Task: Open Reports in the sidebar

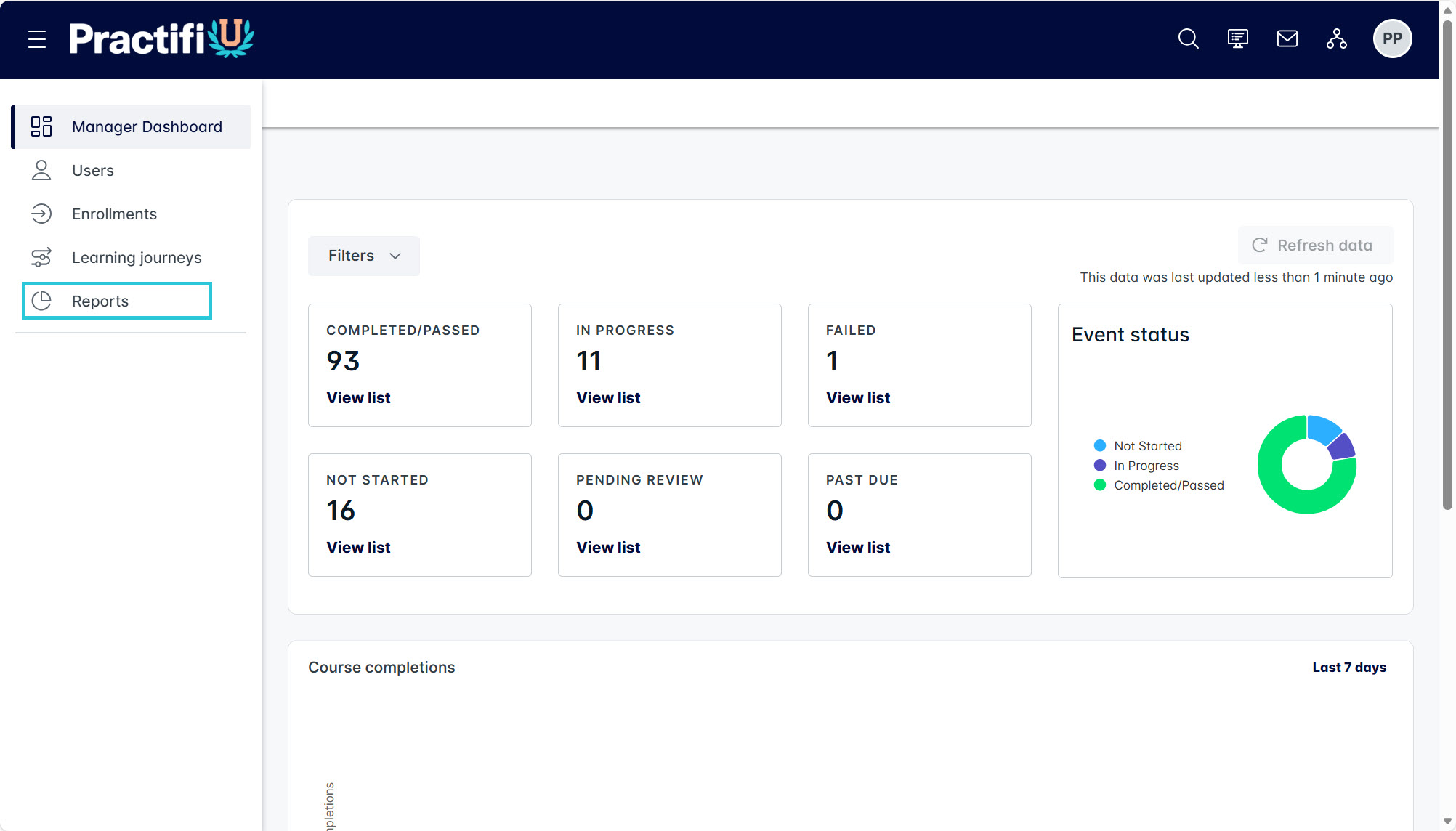Action: pyautogui.click(x=117, y=301)
